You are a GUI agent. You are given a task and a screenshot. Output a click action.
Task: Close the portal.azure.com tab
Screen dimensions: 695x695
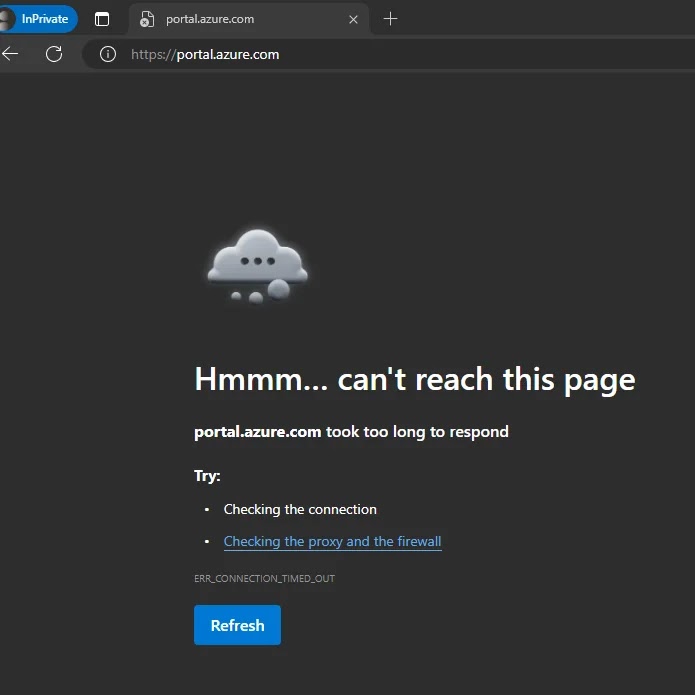353,20
